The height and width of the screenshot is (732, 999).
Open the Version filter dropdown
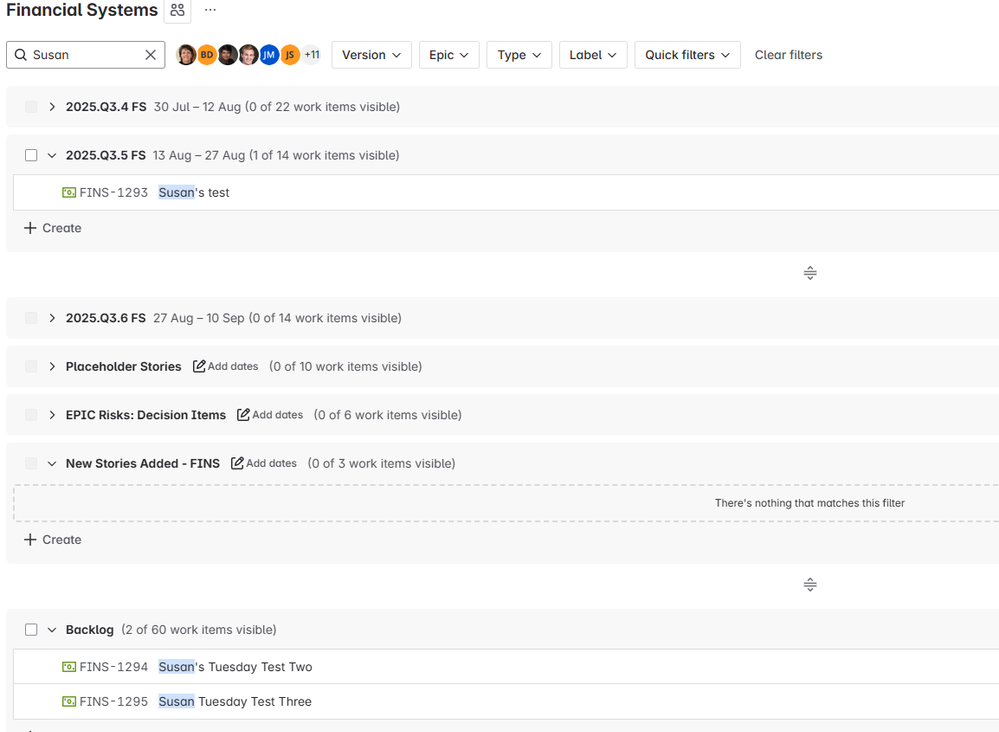(371, 55)
